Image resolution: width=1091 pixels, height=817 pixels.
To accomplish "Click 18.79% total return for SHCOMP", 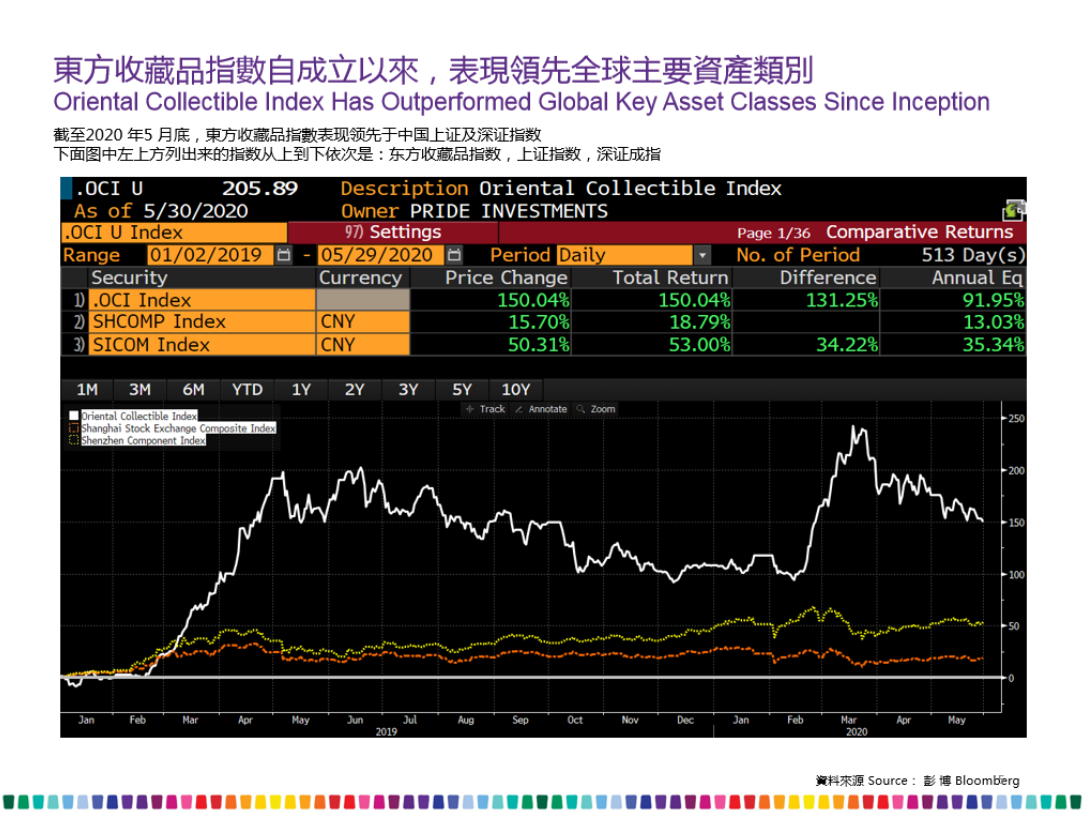I will tap(699, 322).
